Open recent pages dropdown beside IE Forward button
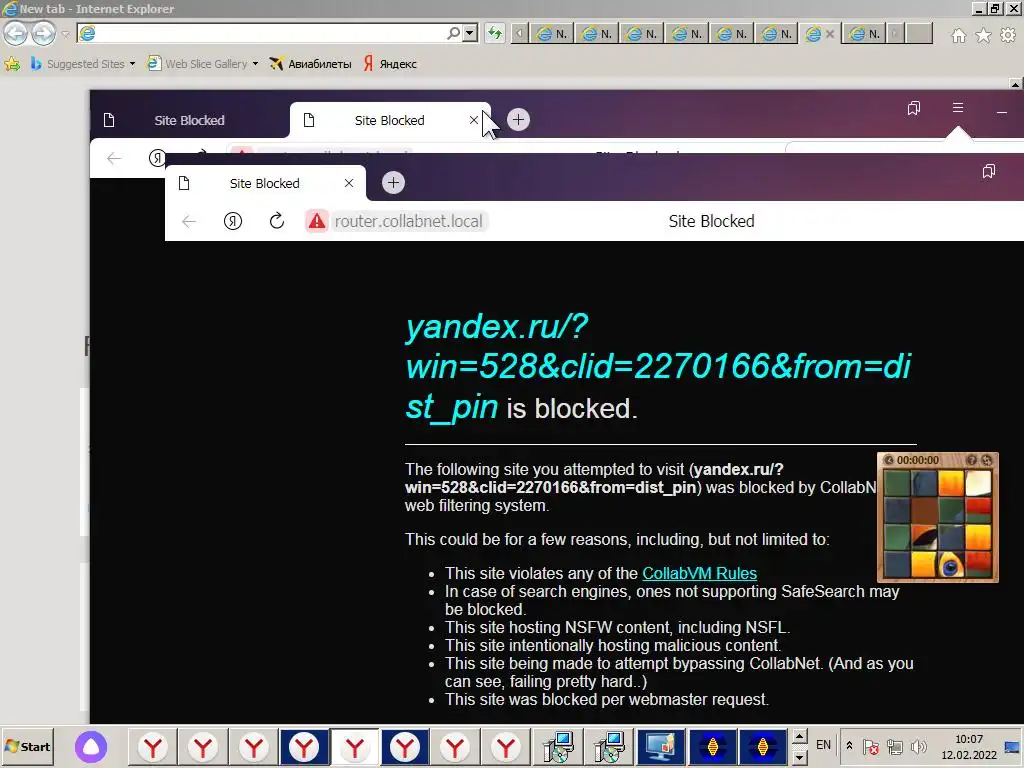The width and height of the screenshot is (1024, 768). [x=65, y=34]
